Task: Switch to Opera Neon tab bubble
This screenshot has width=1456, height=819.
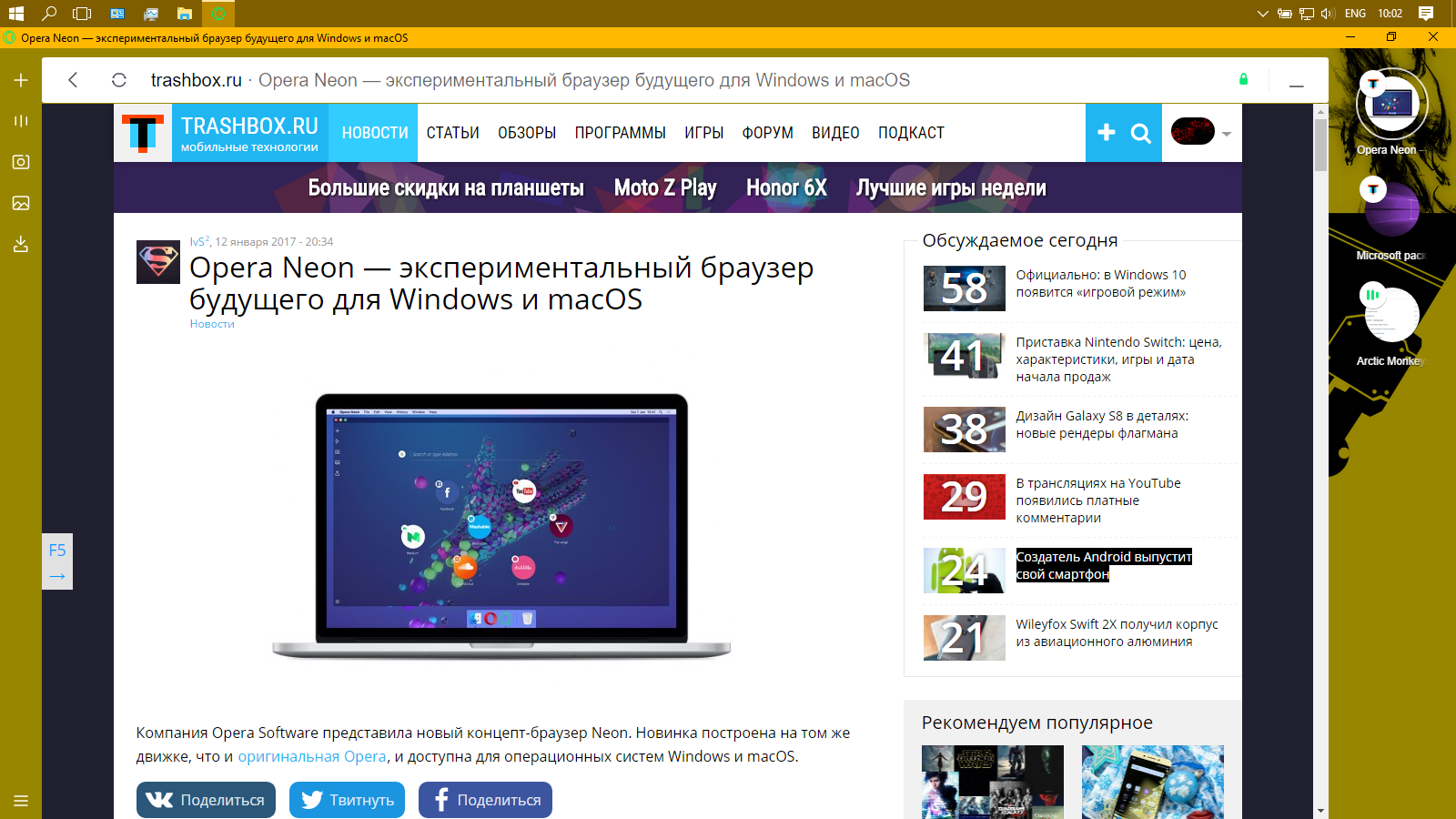Action: click(x=1392, y=105)
